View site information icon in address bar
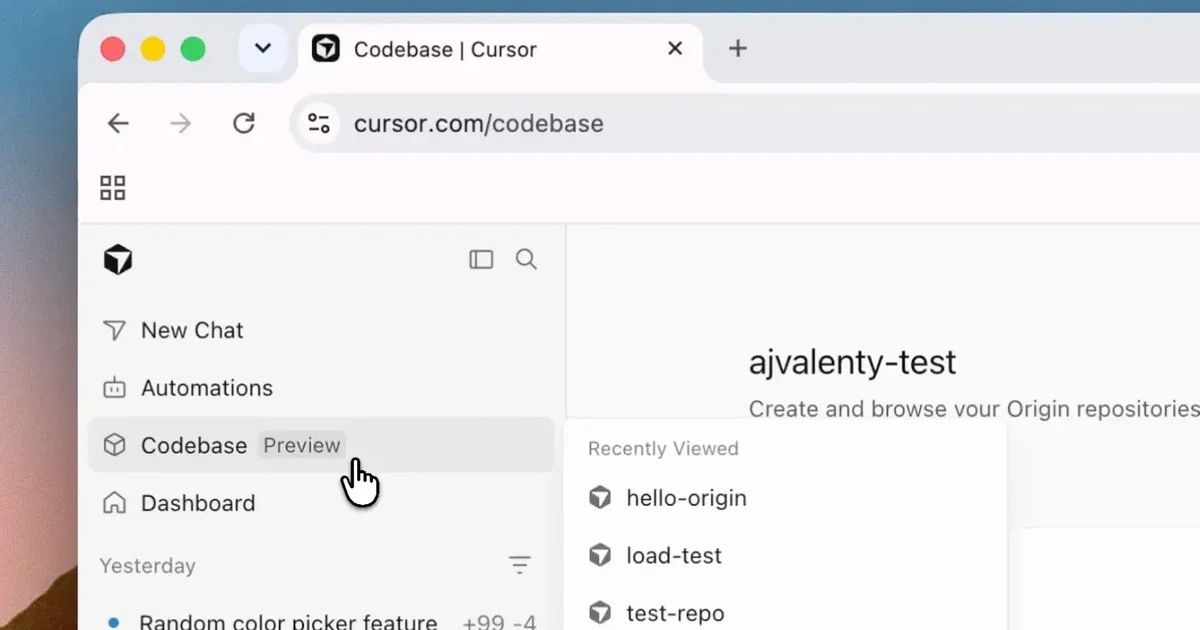Image resolution: width=1200 pixels, height=630 pixels. click(x=319, y=124)
